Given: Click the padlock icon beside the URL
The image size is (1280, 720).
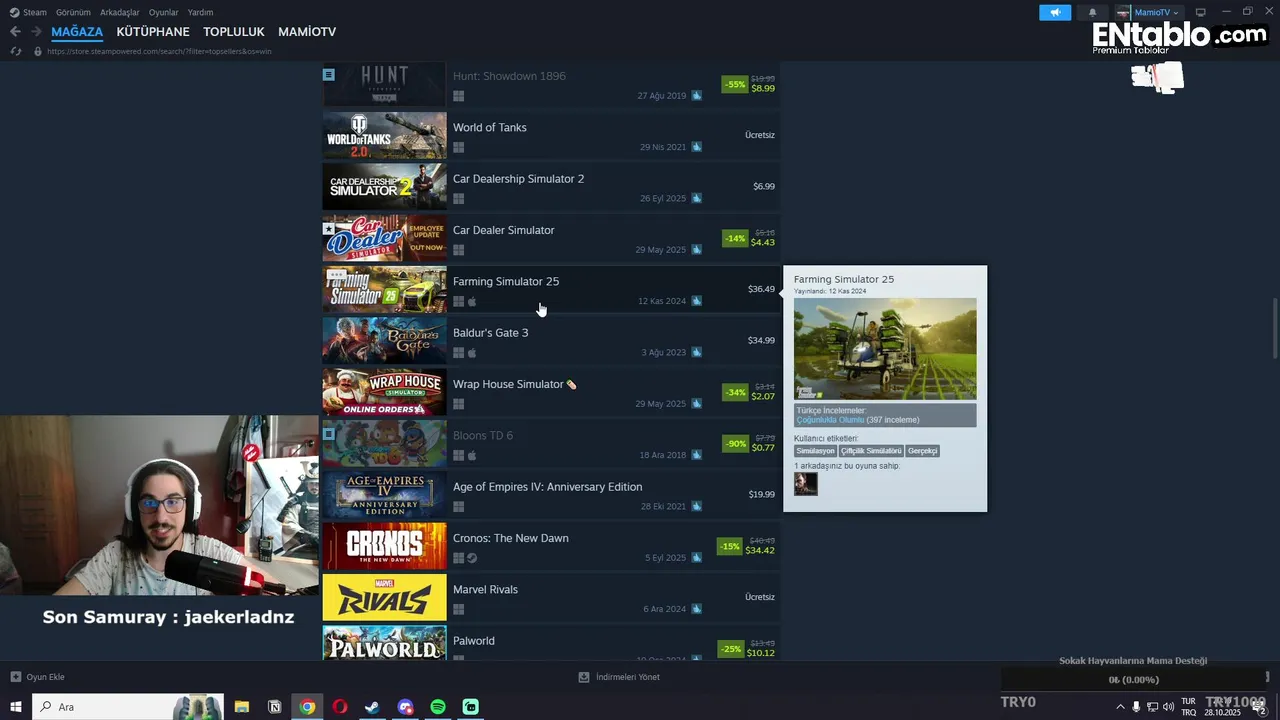Looking at the screenshot, I should tap(38, 51).
